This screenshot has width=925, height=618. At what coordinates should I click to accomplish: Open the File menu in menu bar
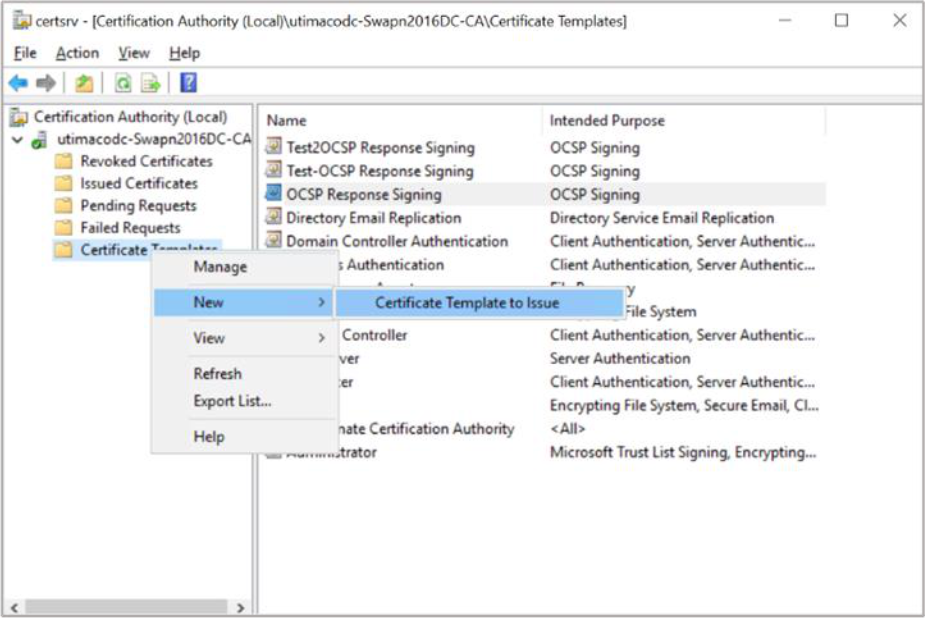[x=25, y=53]
